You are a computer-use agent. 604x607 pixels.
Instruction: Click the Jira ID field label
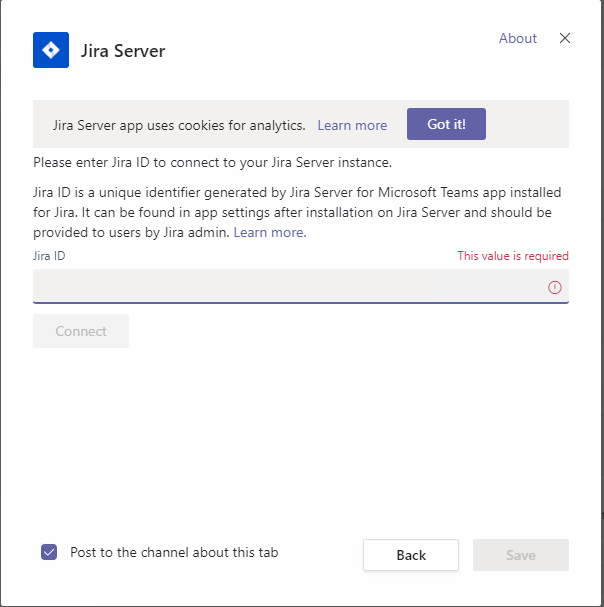49,256
